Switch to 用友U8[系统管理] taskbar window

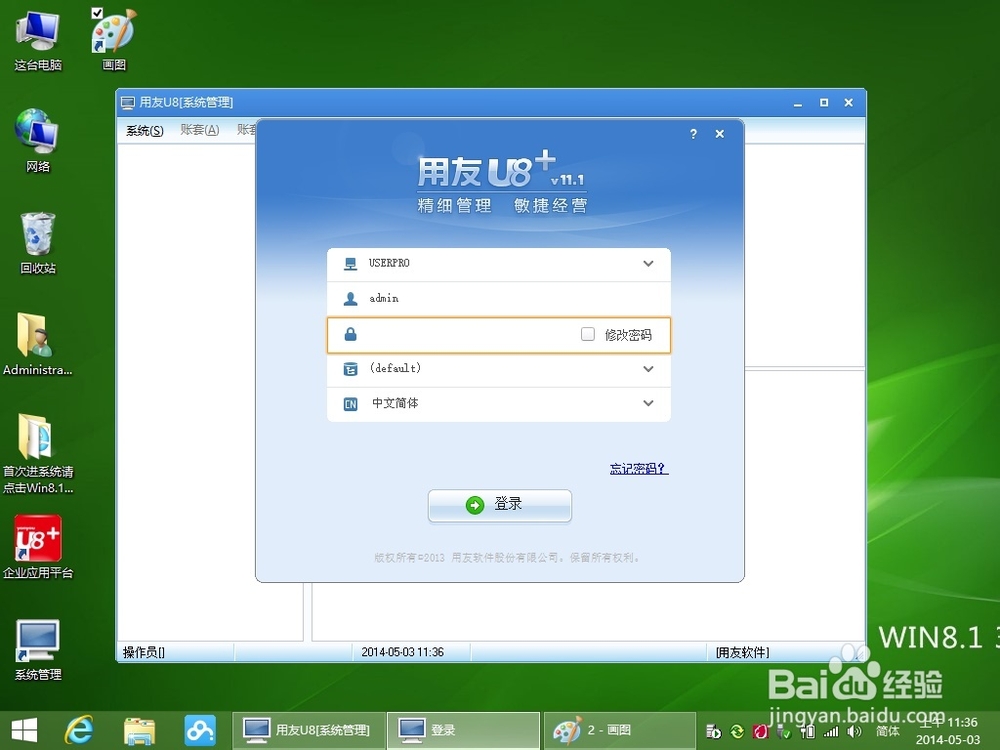pyautogui.click(x=308, y=730)
